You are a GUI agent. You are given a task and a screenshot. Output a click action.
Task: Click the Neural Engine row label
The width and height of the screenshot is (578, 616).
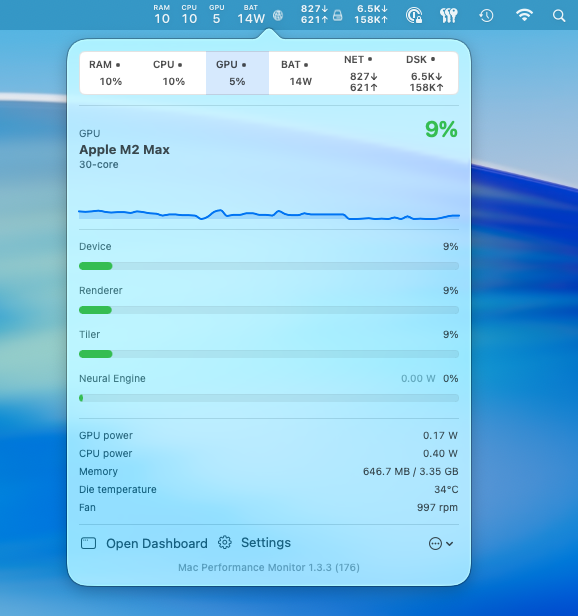[x=112, y=378]
